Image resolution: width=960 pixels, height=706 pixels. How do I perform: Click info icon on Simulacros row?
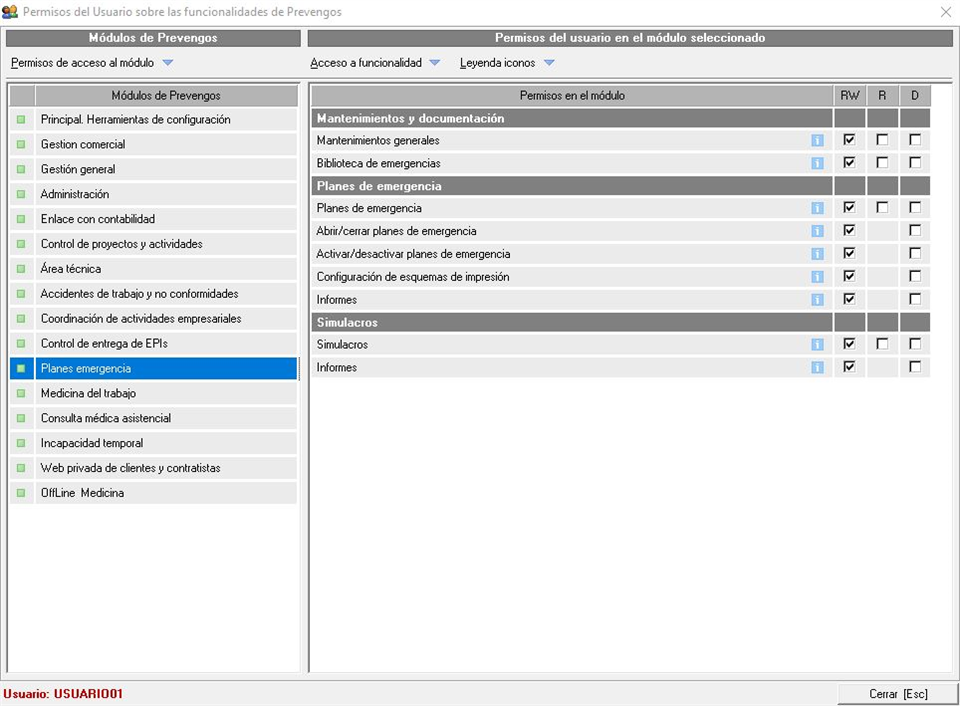(817, 345)
